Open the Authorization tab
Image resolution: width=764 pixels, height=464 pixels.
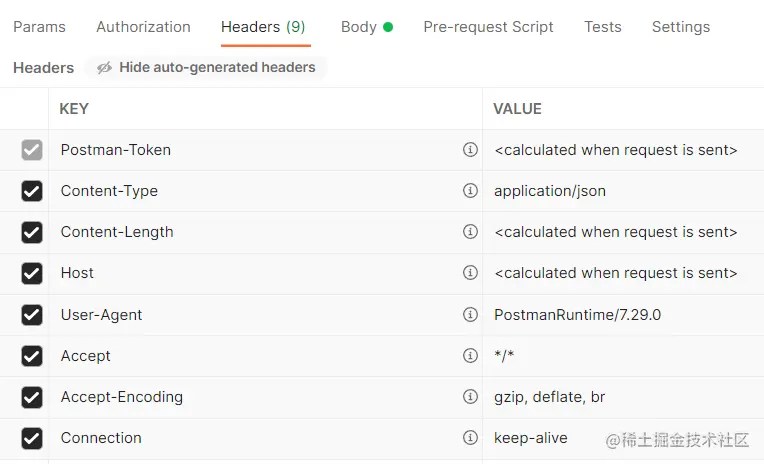tap(143, 27)
